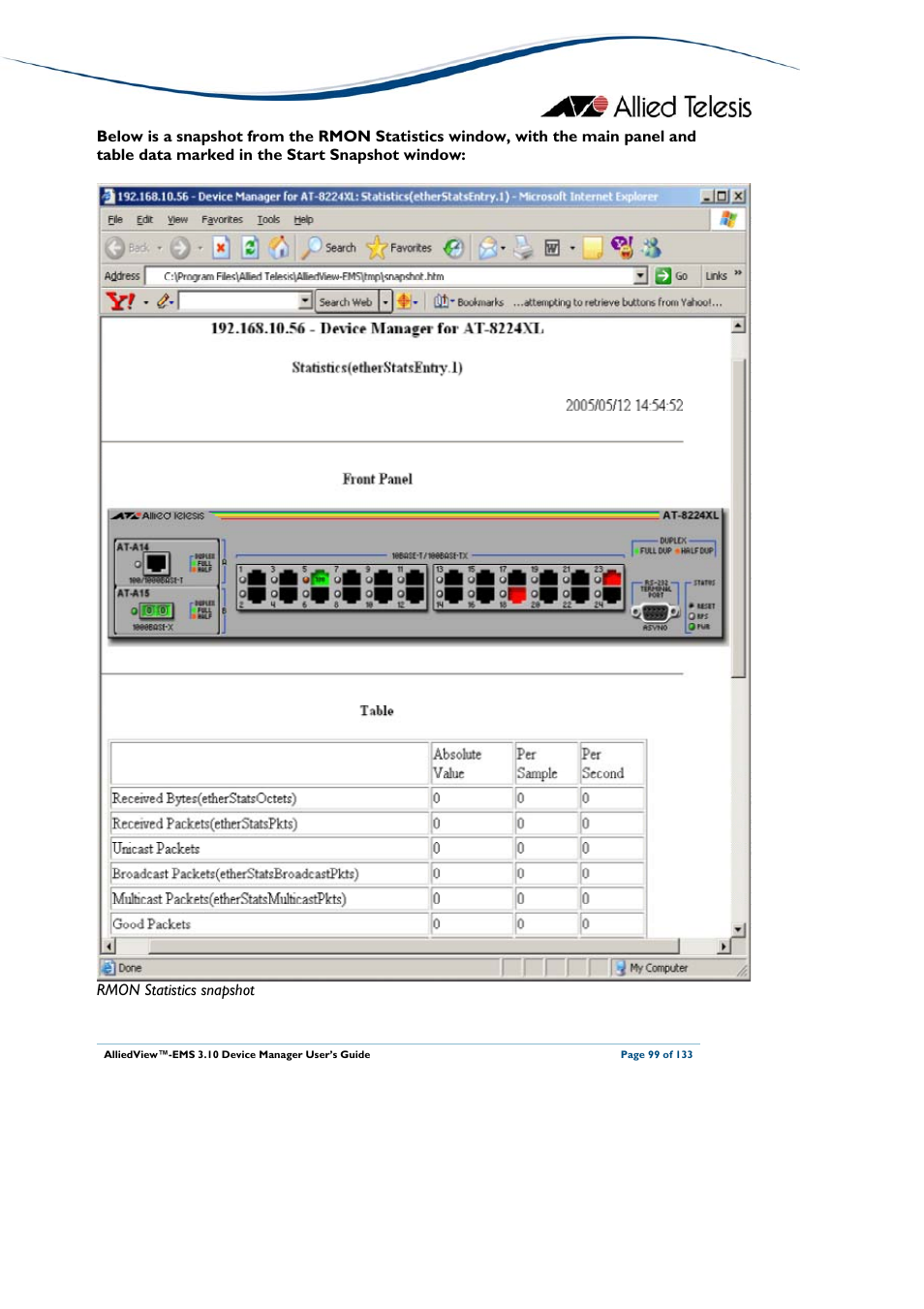
Task: Open the Favorites menu
Action: [222, 220]
